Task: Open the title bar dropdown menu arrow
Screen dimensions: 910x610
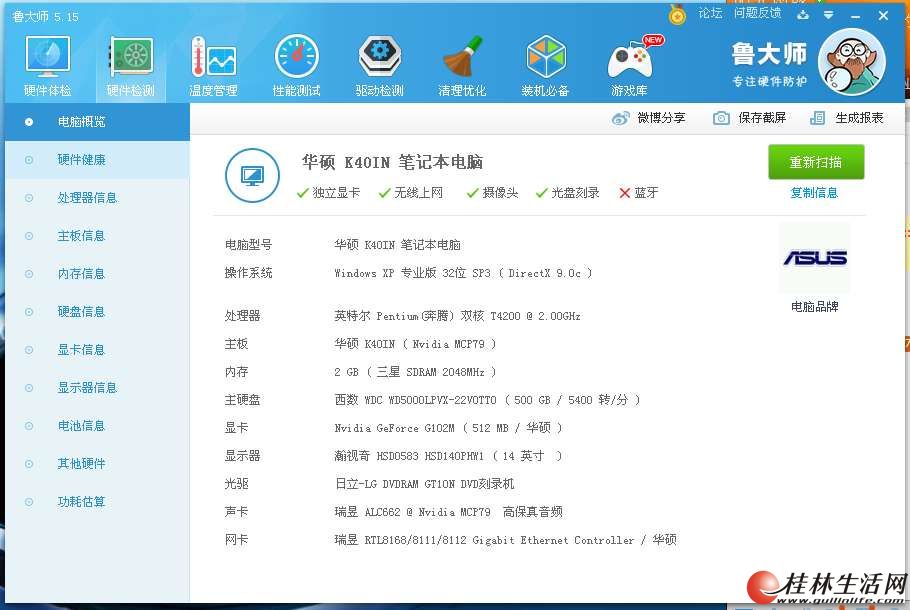Action: point(829,15)
